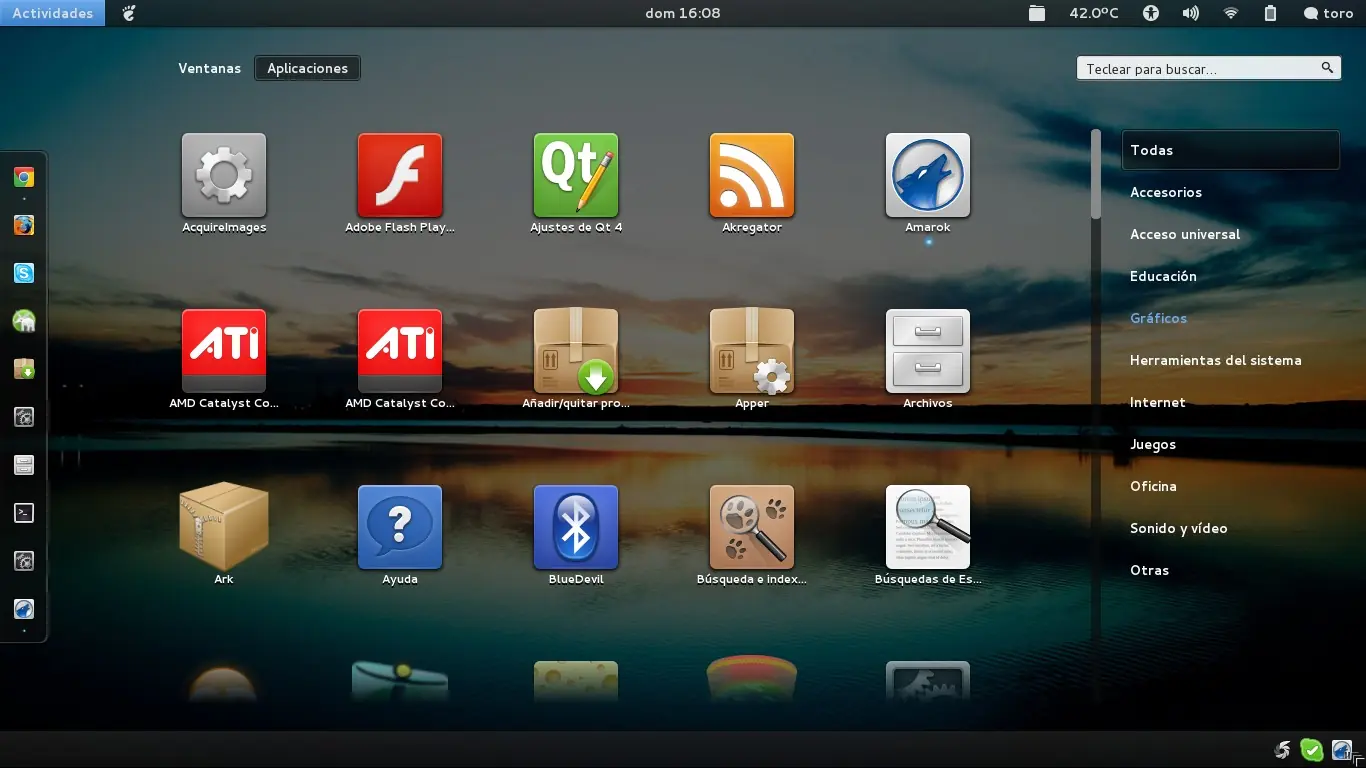
Task: Click the 42.0°C temperature indicator
Action: (1094, 13)
